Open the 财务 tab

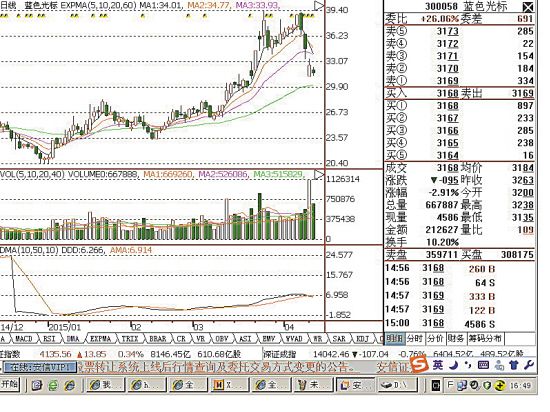[x=456, y=339]
